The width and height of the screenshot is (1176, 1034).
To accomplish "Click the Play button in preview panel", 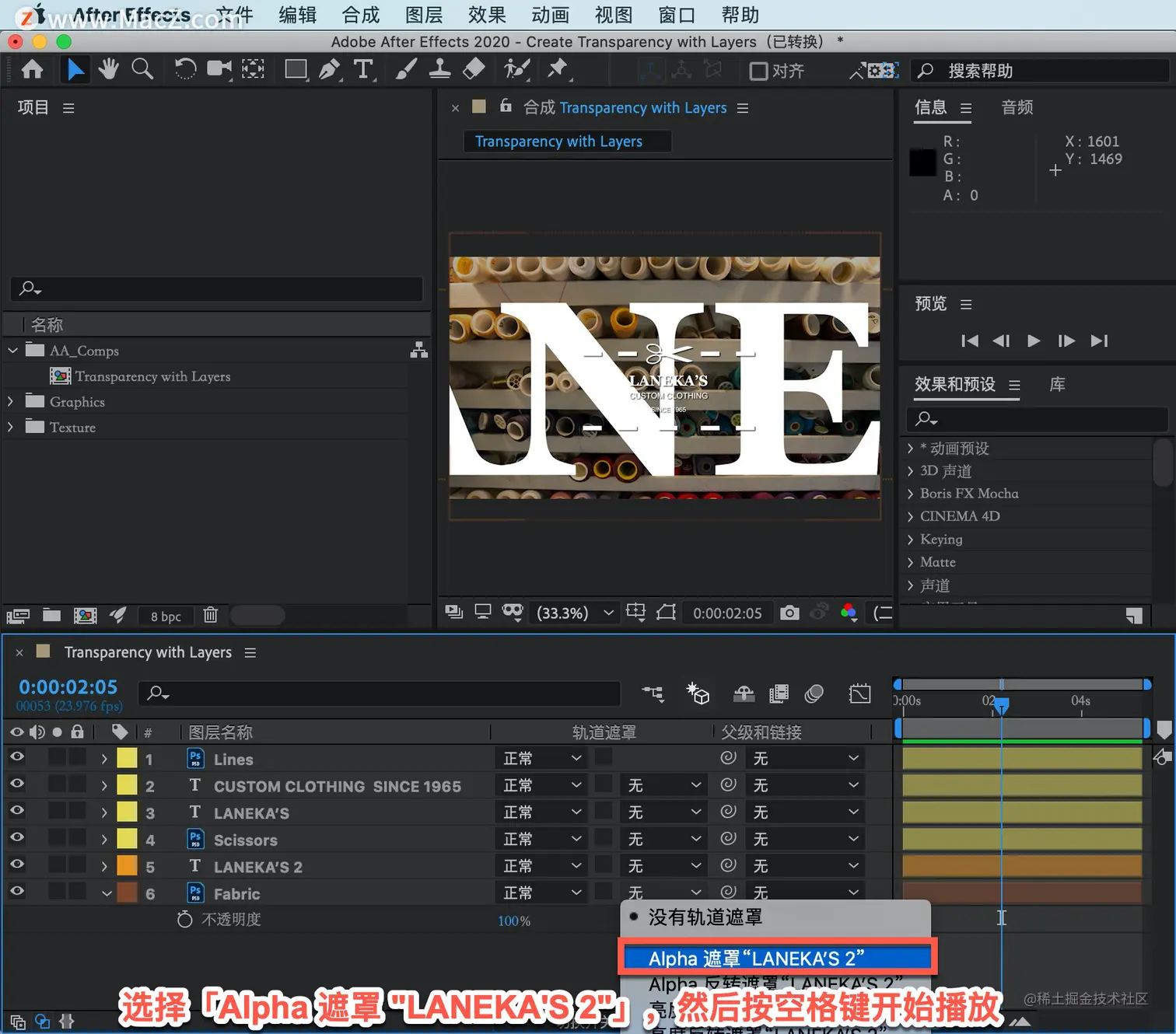I will (1034, 341).
